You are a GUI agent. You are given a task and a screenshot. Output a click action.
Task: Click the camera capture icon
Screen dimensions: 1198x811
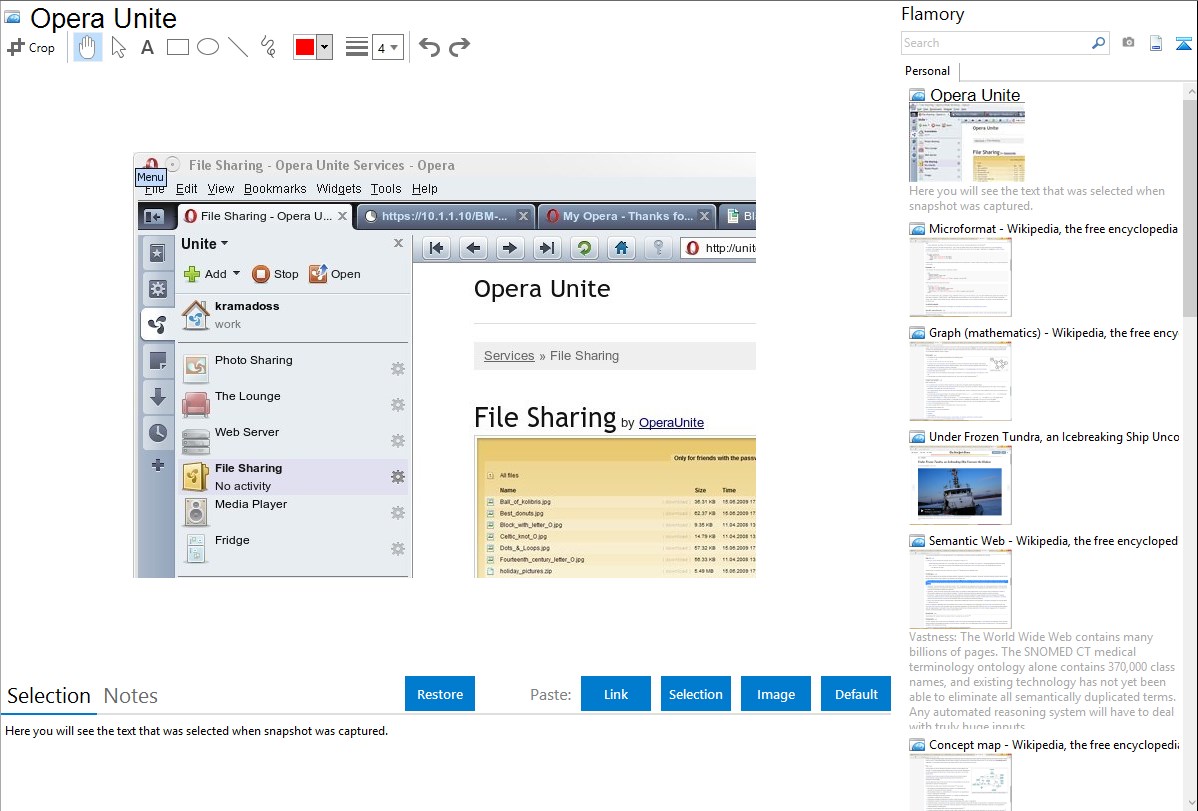pos(1128,43)
